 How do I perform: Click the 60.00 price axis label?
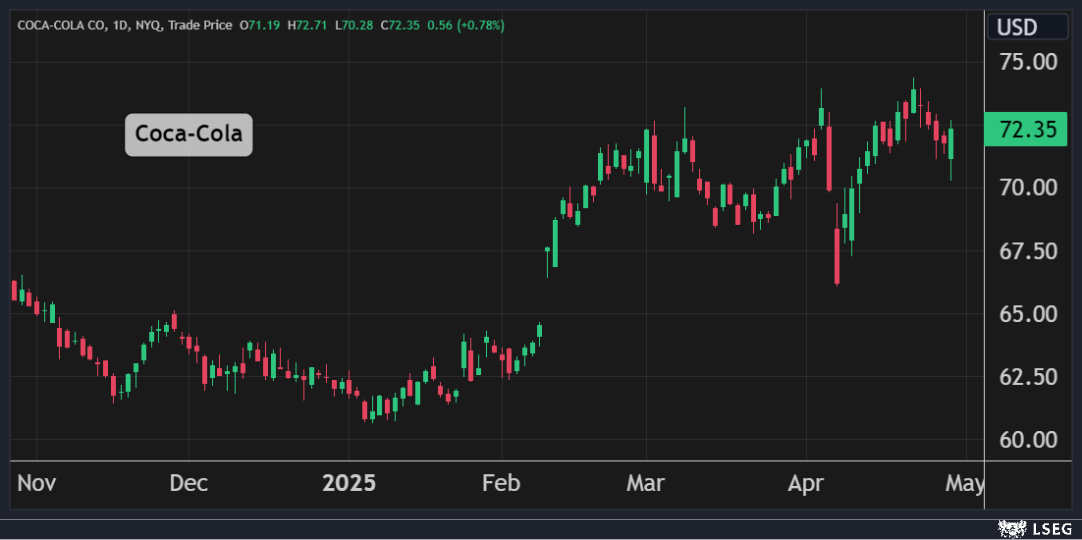click(x=1029, y=440)
